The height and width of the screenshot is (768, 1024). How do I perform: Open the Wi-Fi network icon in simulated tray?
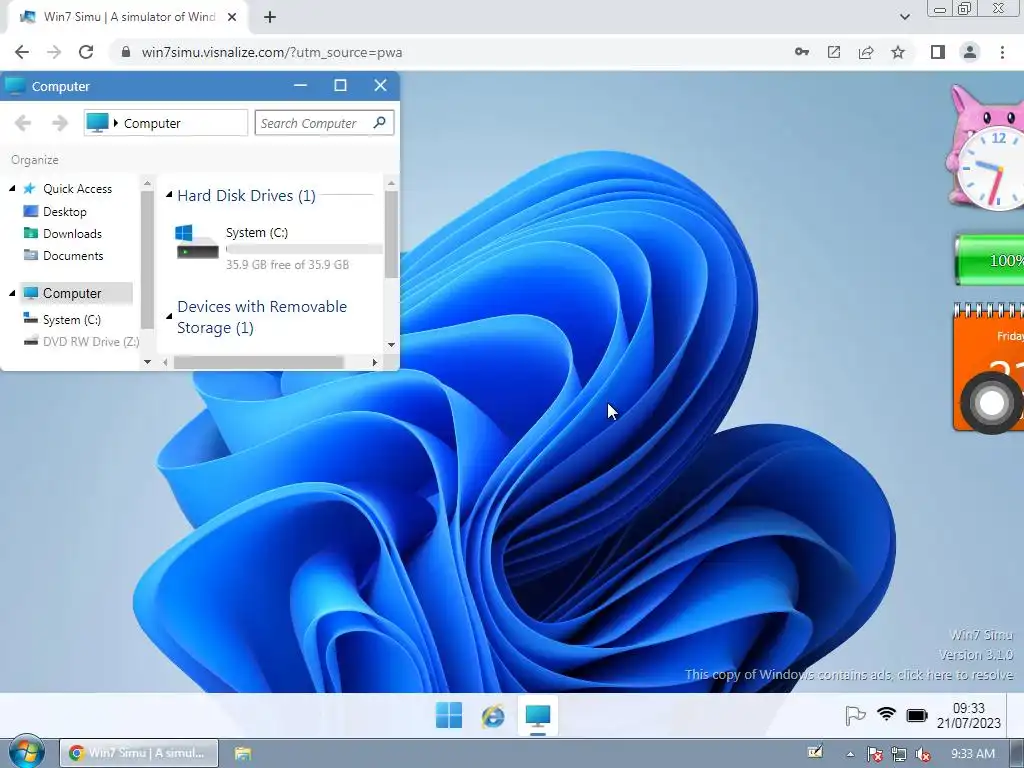point(886,714)
